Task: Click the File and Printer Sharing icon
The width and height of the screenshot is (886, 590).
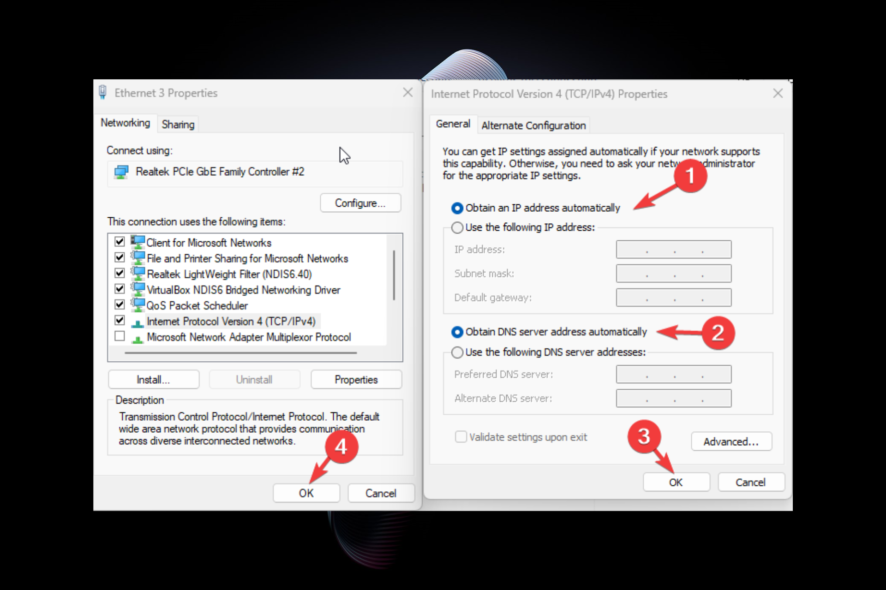Action: coord(138,258)
